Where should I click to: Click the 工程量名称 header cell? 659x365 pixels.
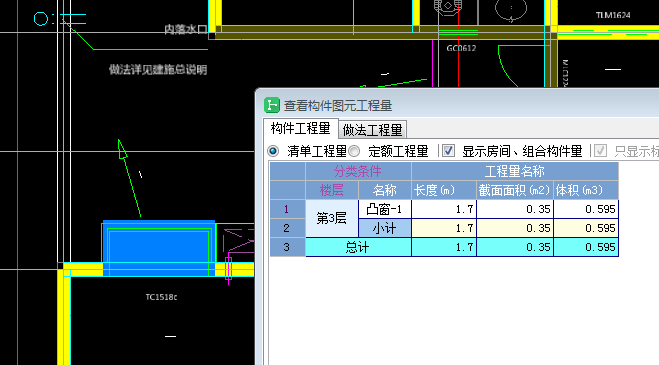tap(515, 171)
